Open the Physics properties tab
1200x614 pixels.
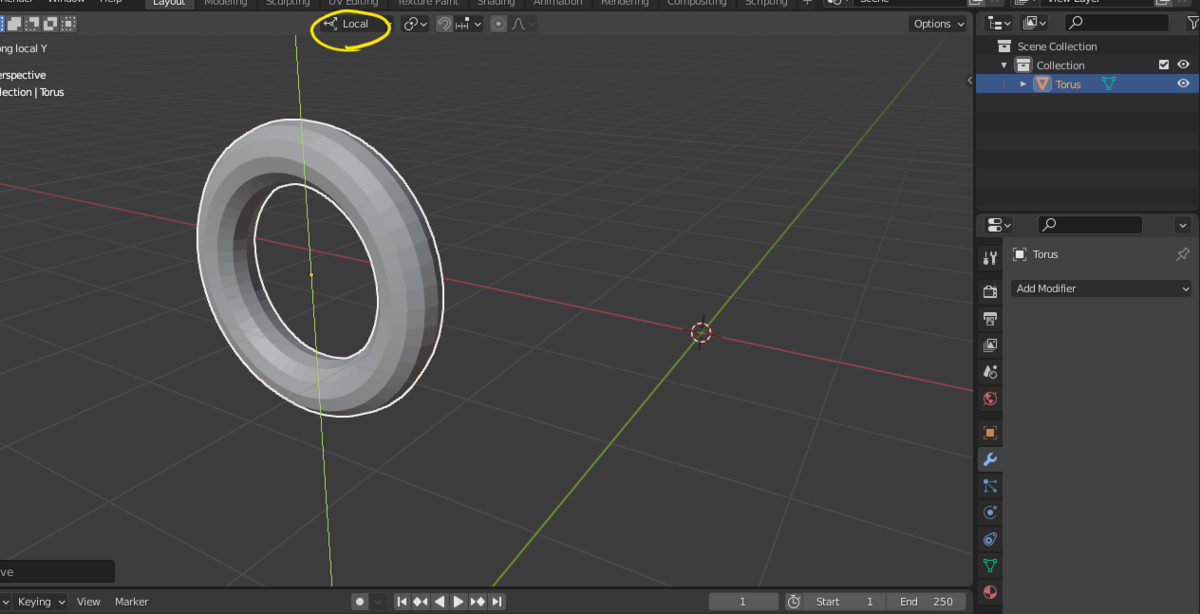coord(990,512)
